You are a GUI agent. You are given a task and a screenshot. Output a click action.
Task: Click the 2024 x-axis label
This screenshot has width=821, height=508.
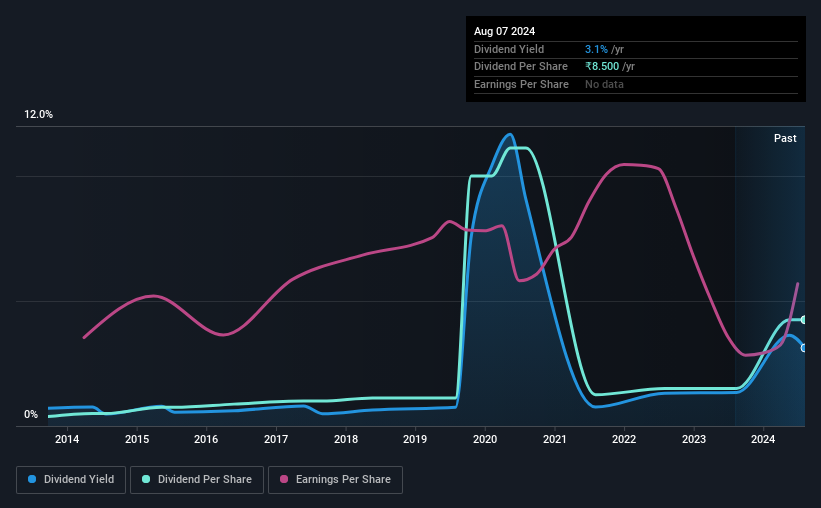click(x=763, y=439)
